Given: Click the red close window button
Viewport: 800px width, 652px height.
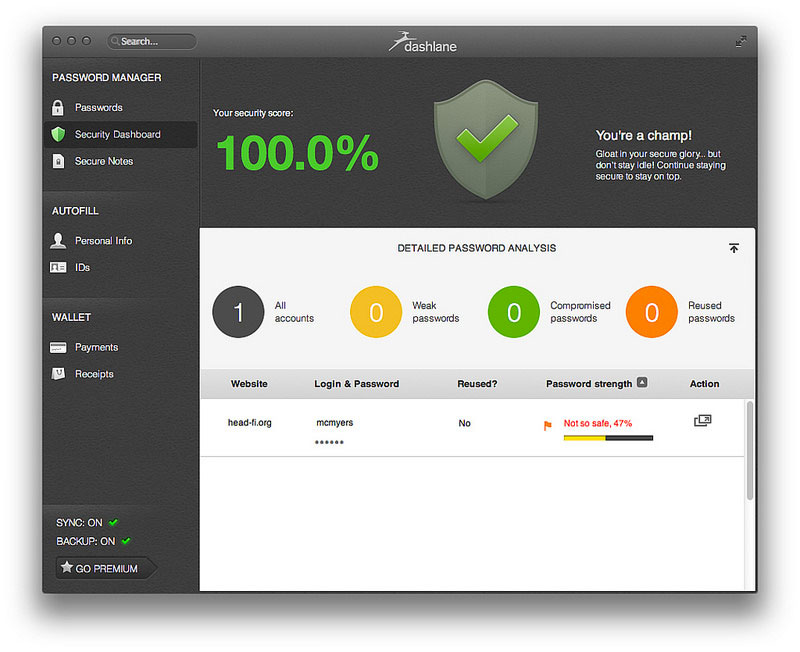Looking at the screenshot, I should 57,41.
